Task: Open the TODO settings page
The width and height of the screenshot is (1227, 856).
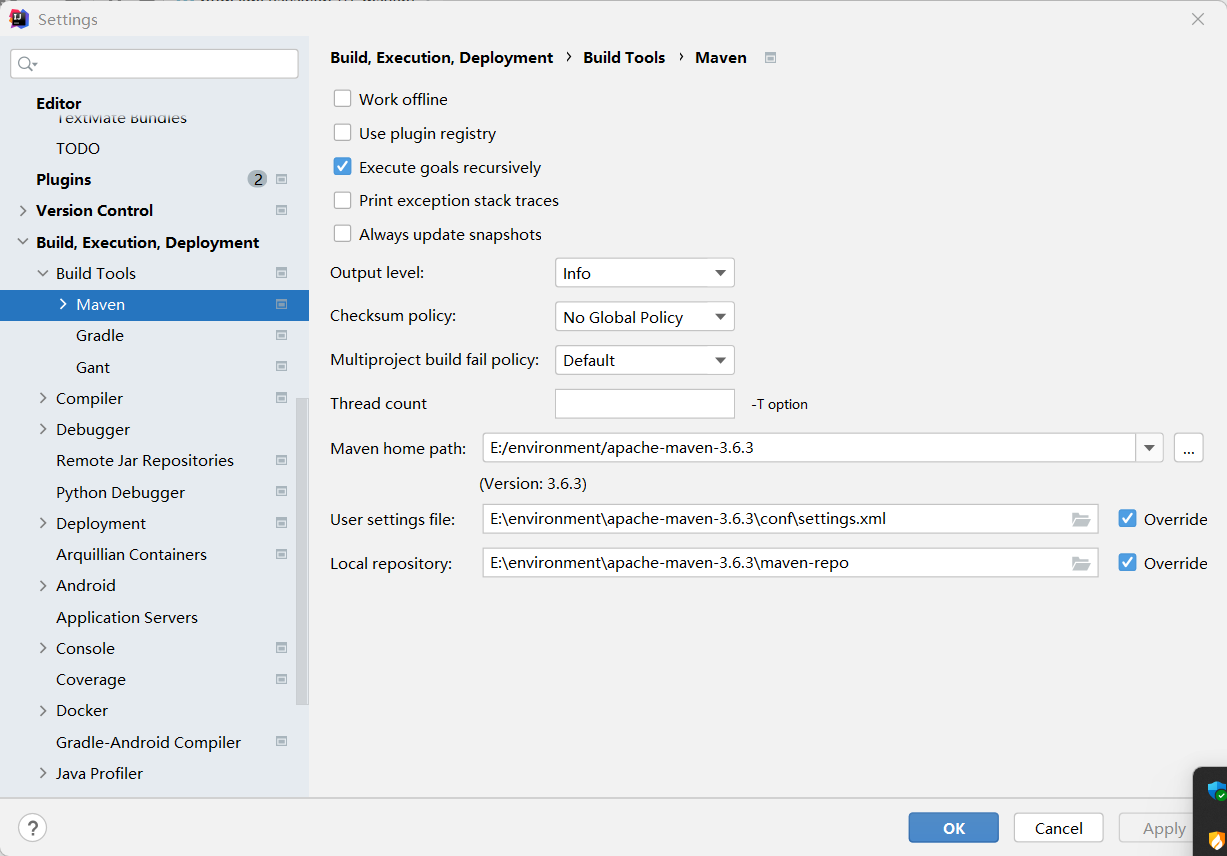Action: coord(78,148)
